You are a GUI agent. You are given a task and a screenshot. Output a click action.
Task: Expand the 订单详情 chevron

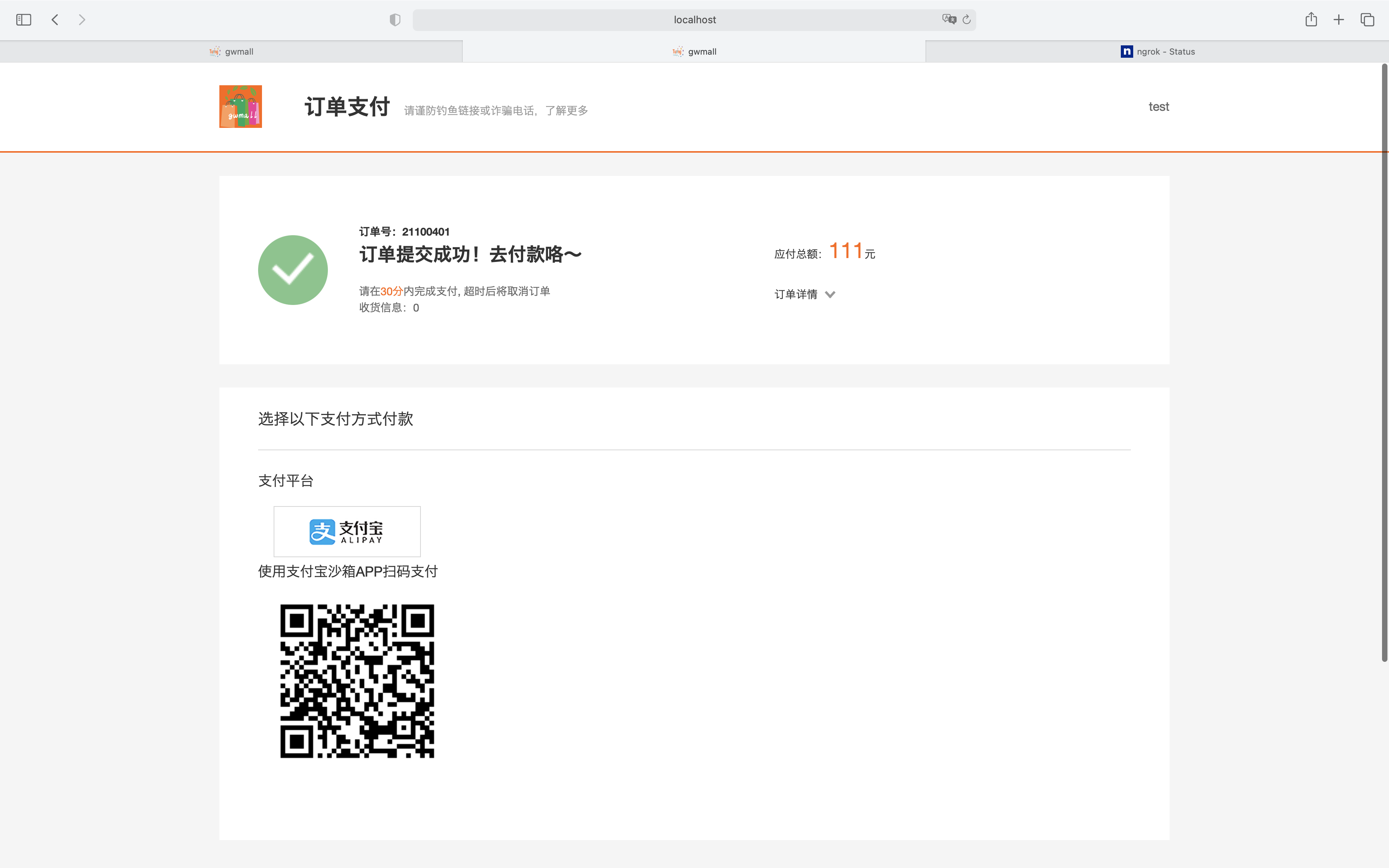pyautogui.click(x=830, y=294)
